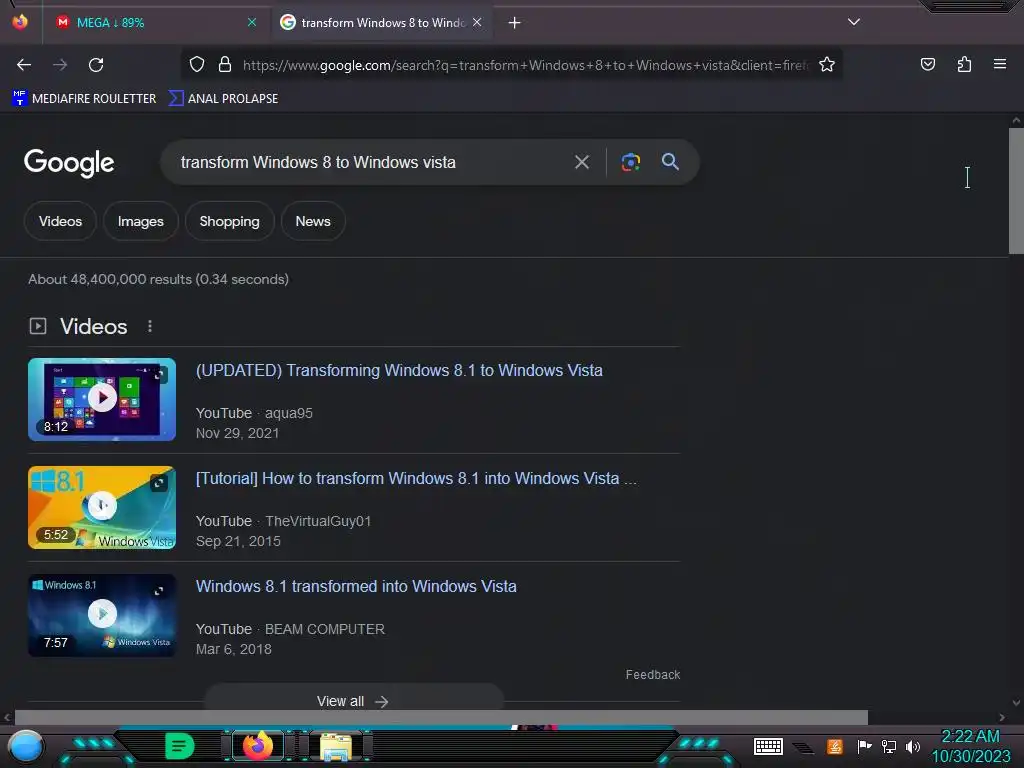The height and width of the screenshot is (768, 1024).
Task: Submit search with the magnifier icon
Action: (670, 161)
